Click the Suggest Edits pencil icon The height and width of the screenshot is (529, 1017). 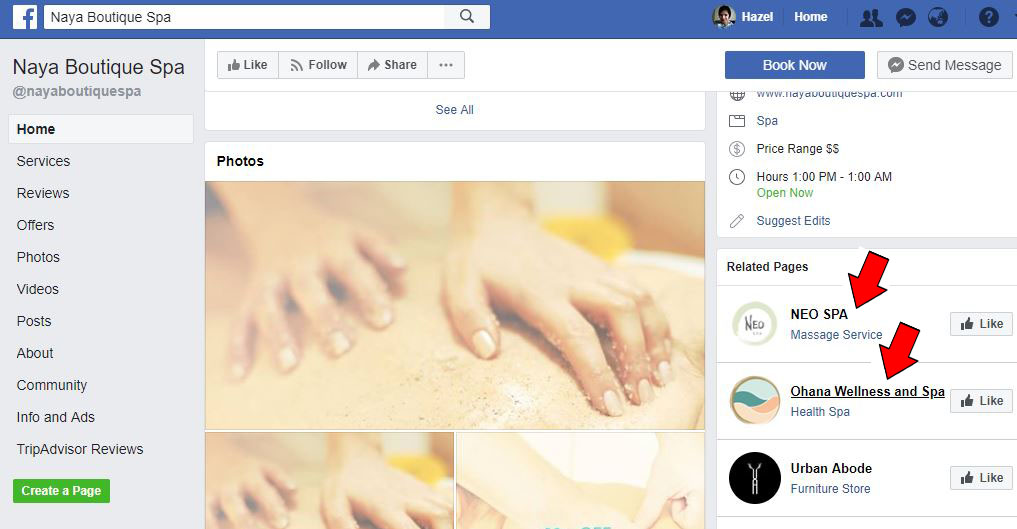737,221
